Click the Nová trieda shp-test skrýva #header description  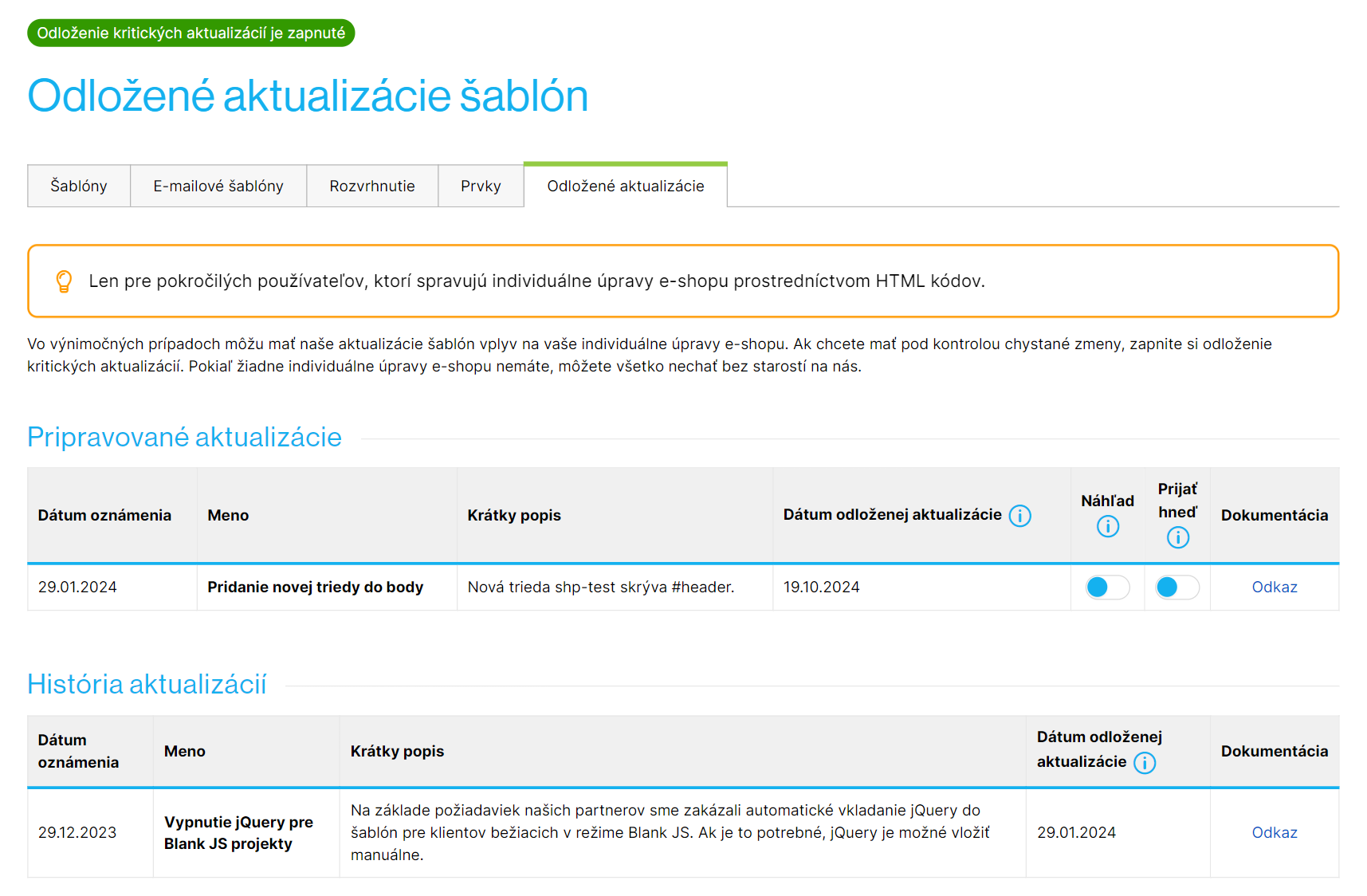tap(601, 588)
